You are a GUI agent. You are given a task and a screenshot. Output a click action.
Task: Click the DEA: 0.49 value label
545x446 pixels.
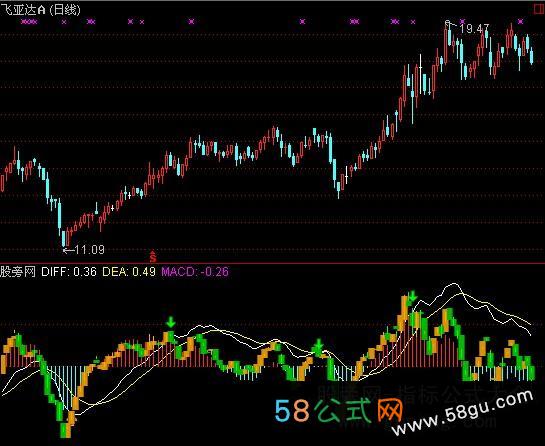tap(129, 271)
